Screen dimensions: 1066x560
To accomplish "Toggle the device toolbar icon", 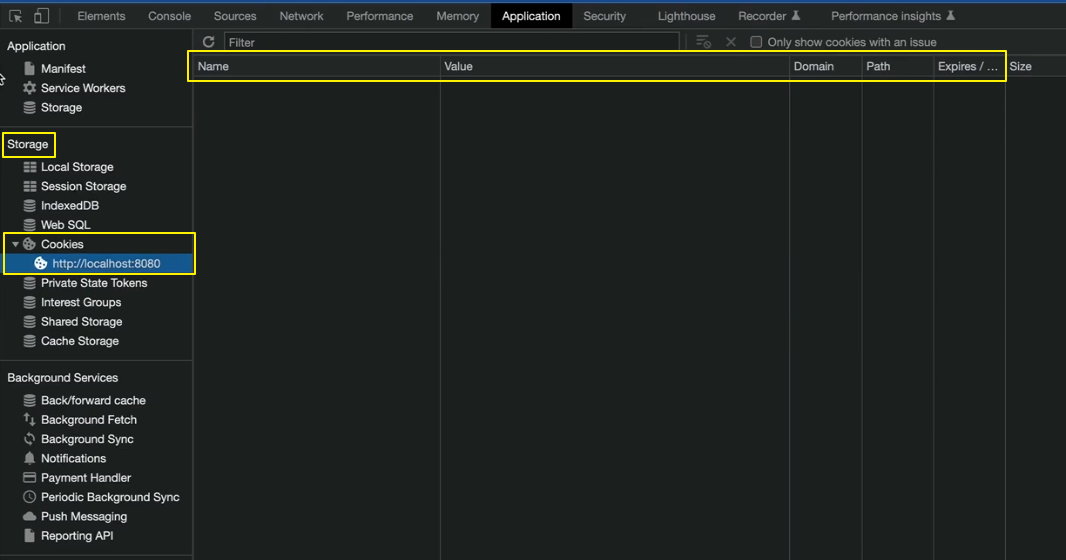I will pyautogui.click(x=41, y=16).
